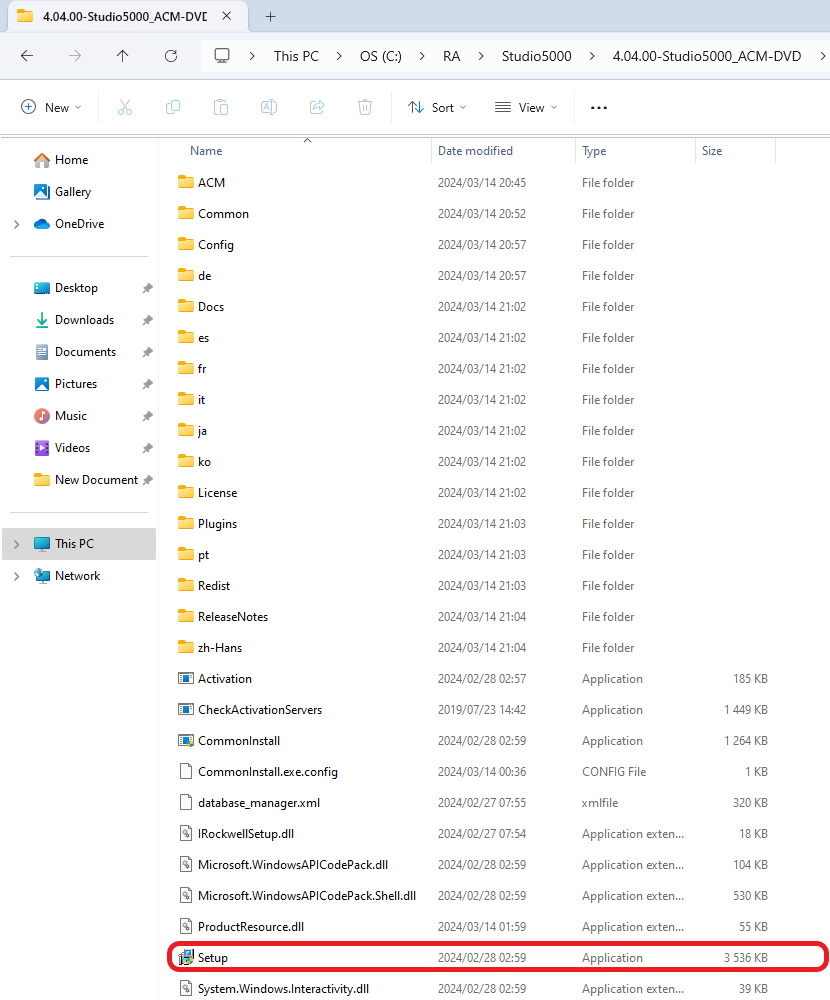Expand chevron after RA breadcrumb

point(480,56)
